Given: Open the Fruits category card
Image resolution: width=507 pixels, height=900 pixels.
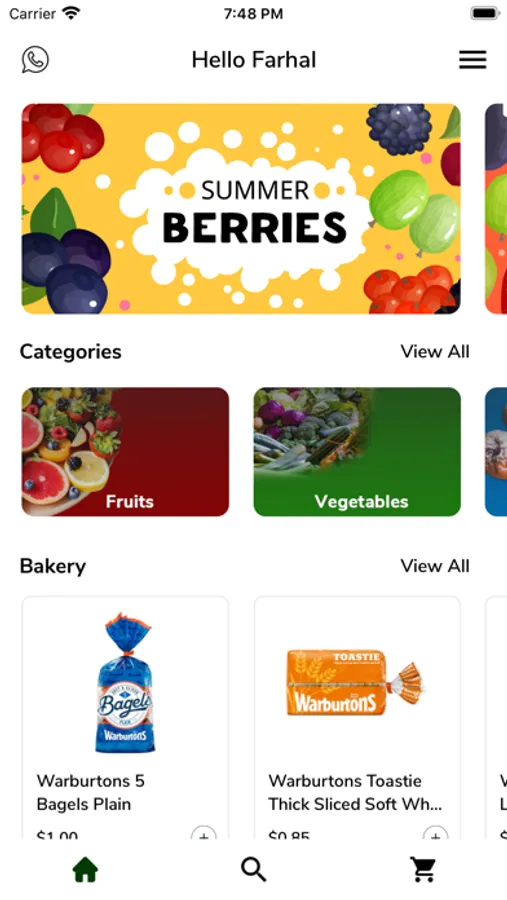Looking at the screenshot, I should point(125,452).
